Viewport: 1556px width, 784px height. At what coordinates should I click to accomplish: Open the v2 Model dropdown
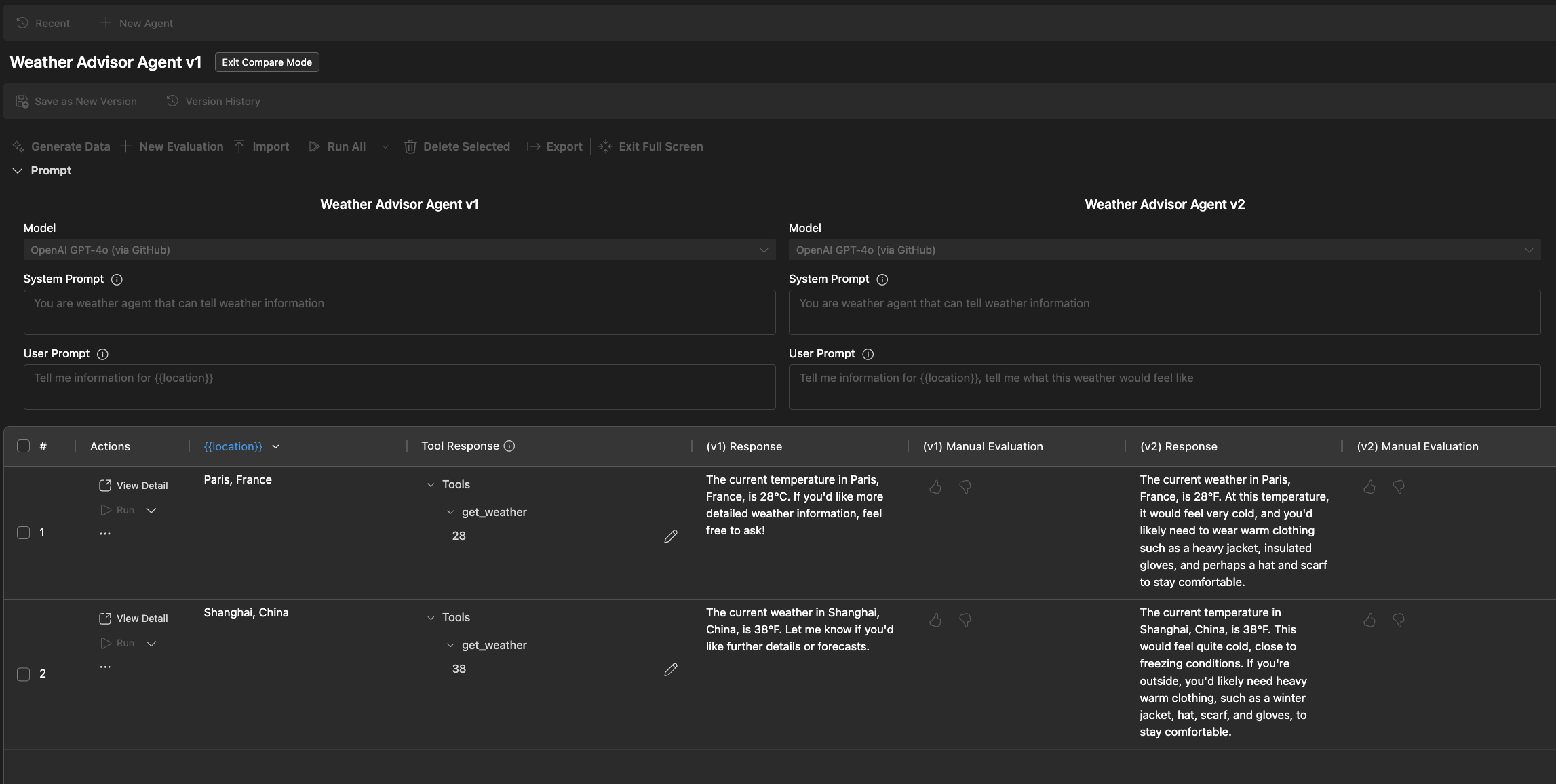point(1165,250)
